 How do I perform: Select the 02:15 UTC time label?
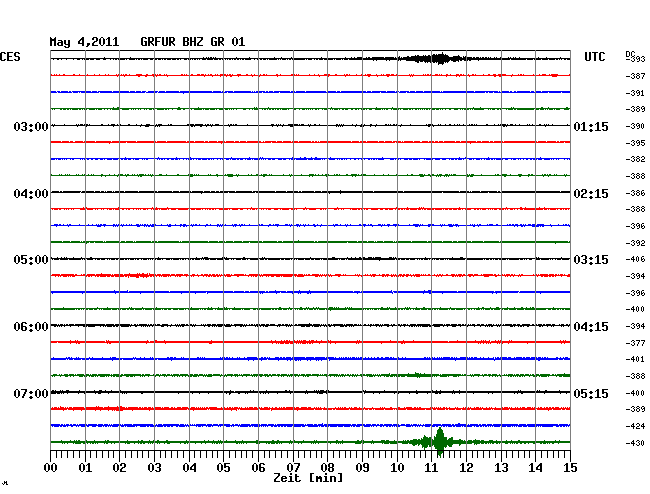(x=591, y=194)
